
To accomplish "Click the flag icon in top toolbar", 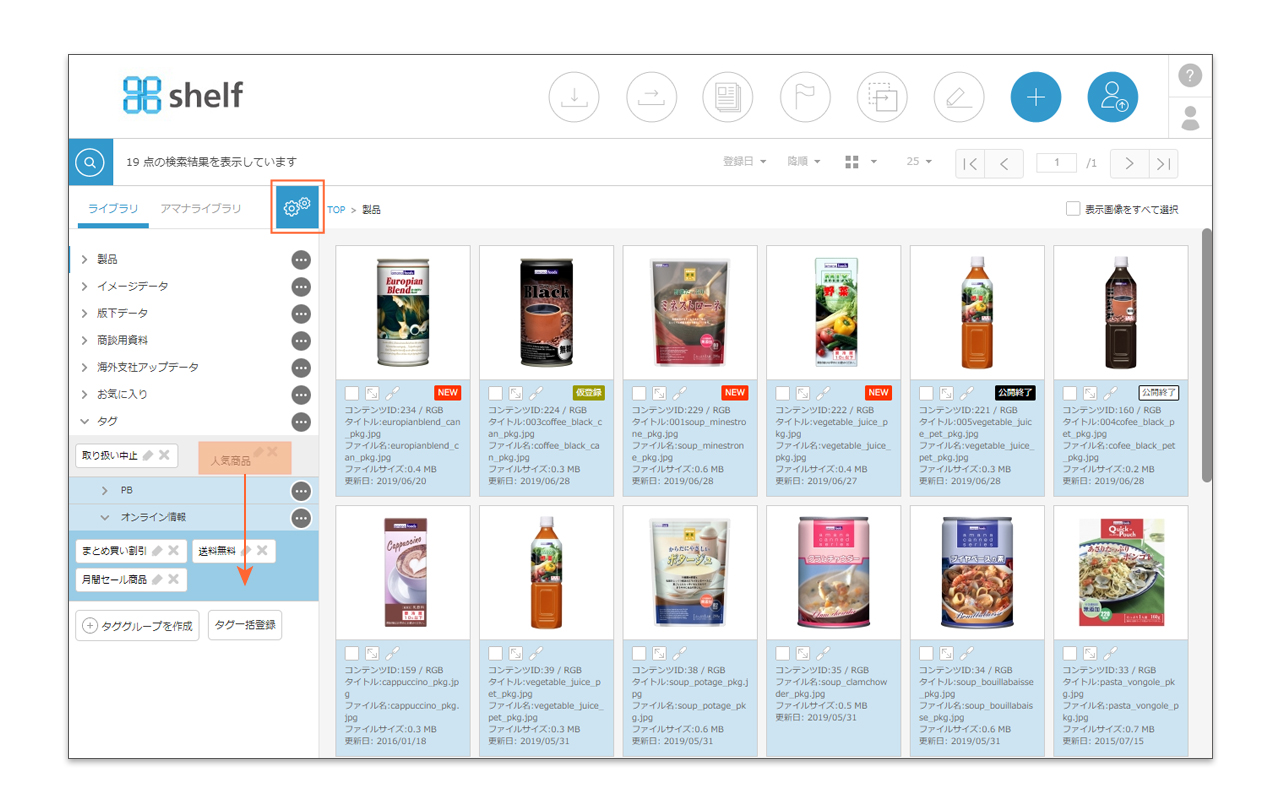I will (805, 97).
